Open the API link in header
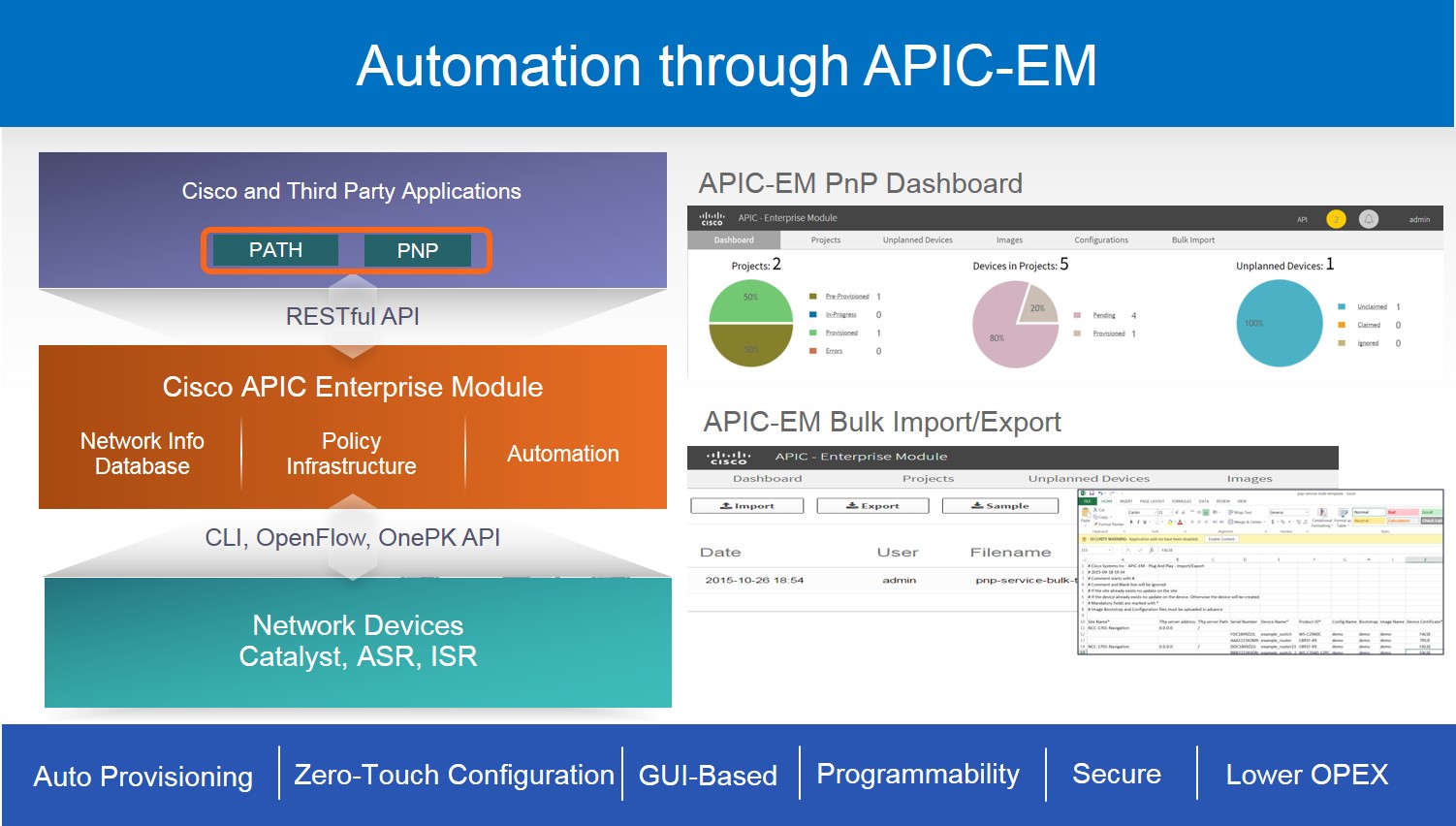The width and height of the screenshot is (1456, 826). pos(1302,220)
